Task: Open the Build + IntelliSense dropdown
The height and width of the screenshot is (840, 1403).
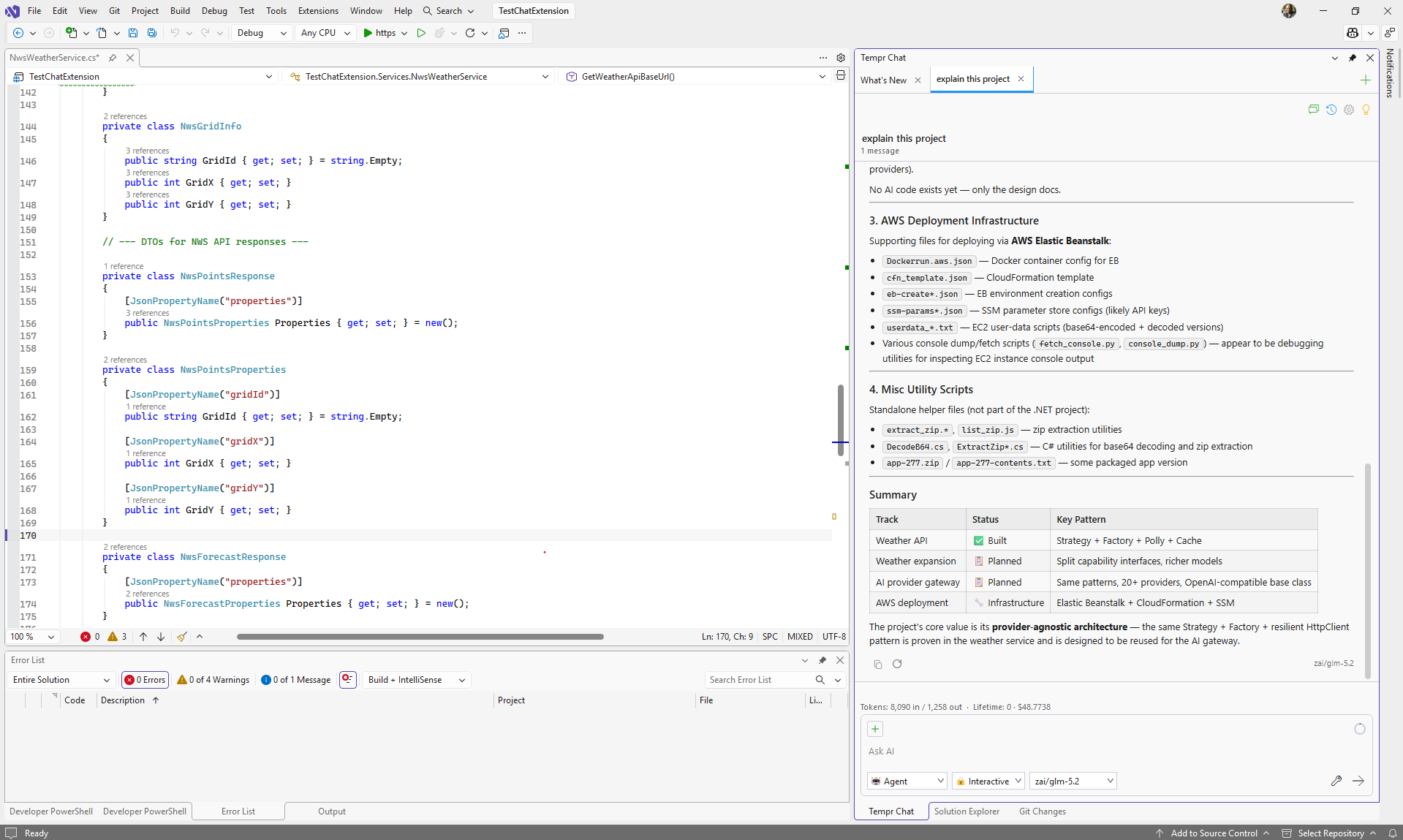Action: pyautogui.click(x=417, y=680)
